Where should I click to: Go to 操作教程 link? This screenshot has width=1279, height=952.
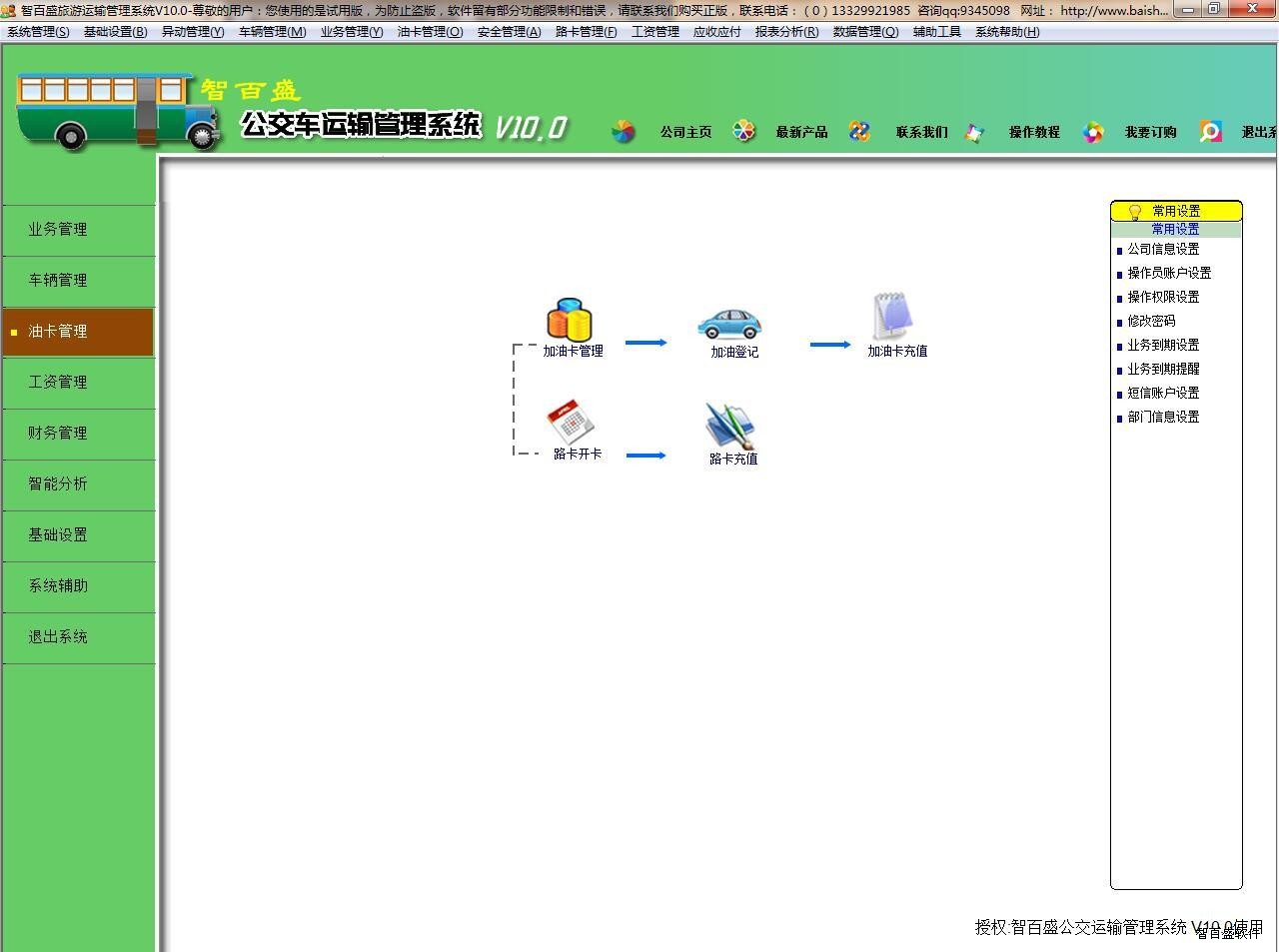[1034, 132]
